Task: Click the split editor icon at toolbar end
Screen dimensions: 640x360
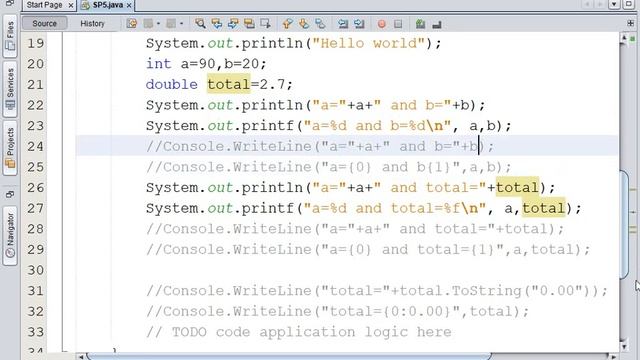Action: pyautogui.click(x=631, y=23)
